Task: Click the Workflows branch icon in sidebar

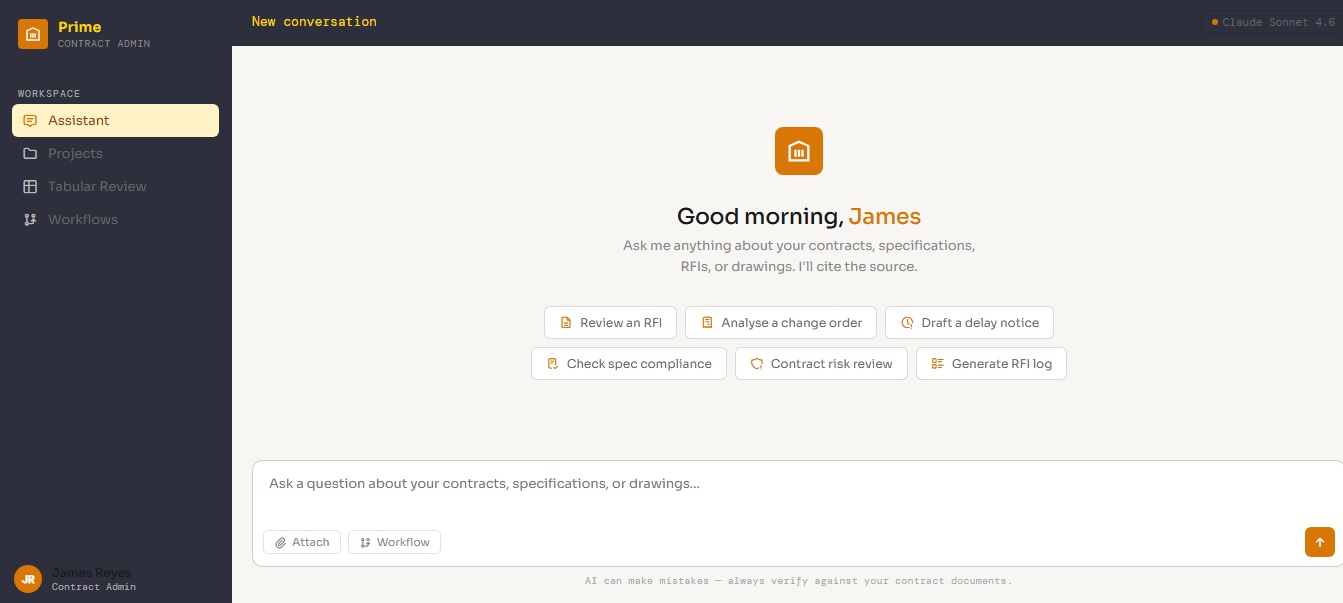Action: click(30, 219)
